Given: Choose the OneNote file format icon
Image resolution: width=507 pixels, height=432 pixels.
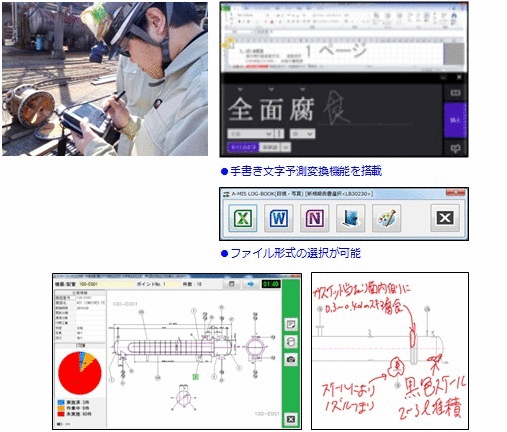Looking at the screenshot, I should click(315, 218).
